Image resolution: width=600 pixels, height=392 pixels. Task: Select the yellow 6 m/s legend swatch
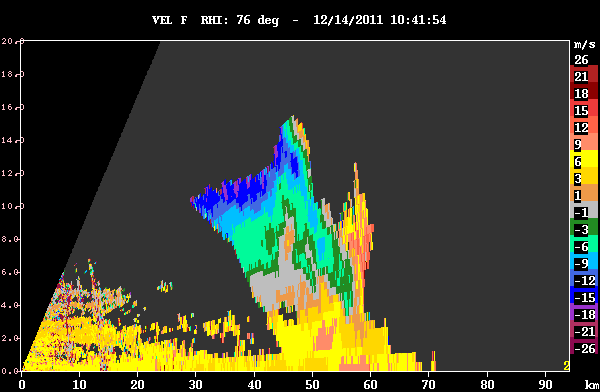(x=584, y=158)
